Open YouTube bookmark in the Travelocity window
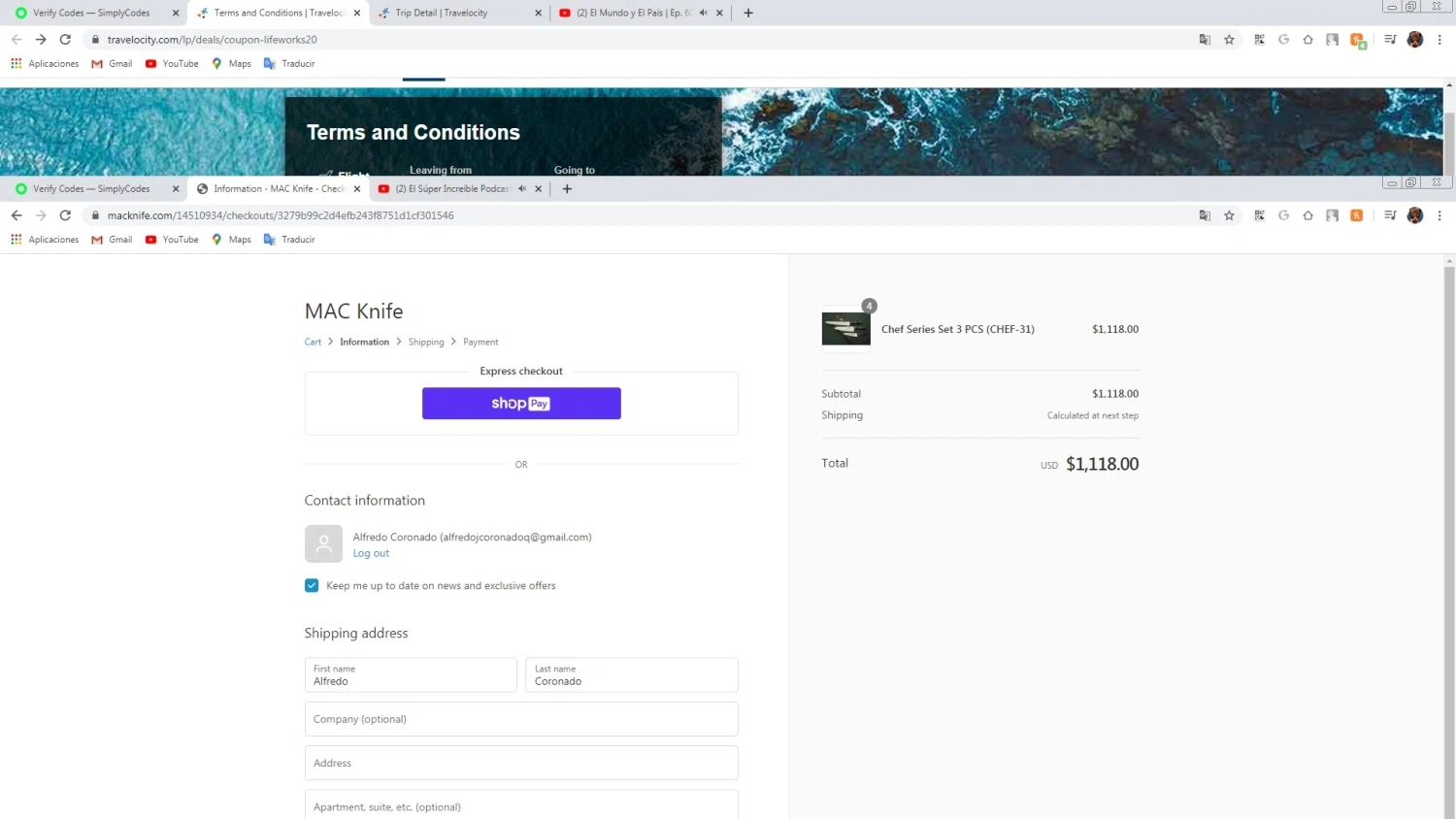This screenshot has height=819, width=1456. [x=172, y=64]
